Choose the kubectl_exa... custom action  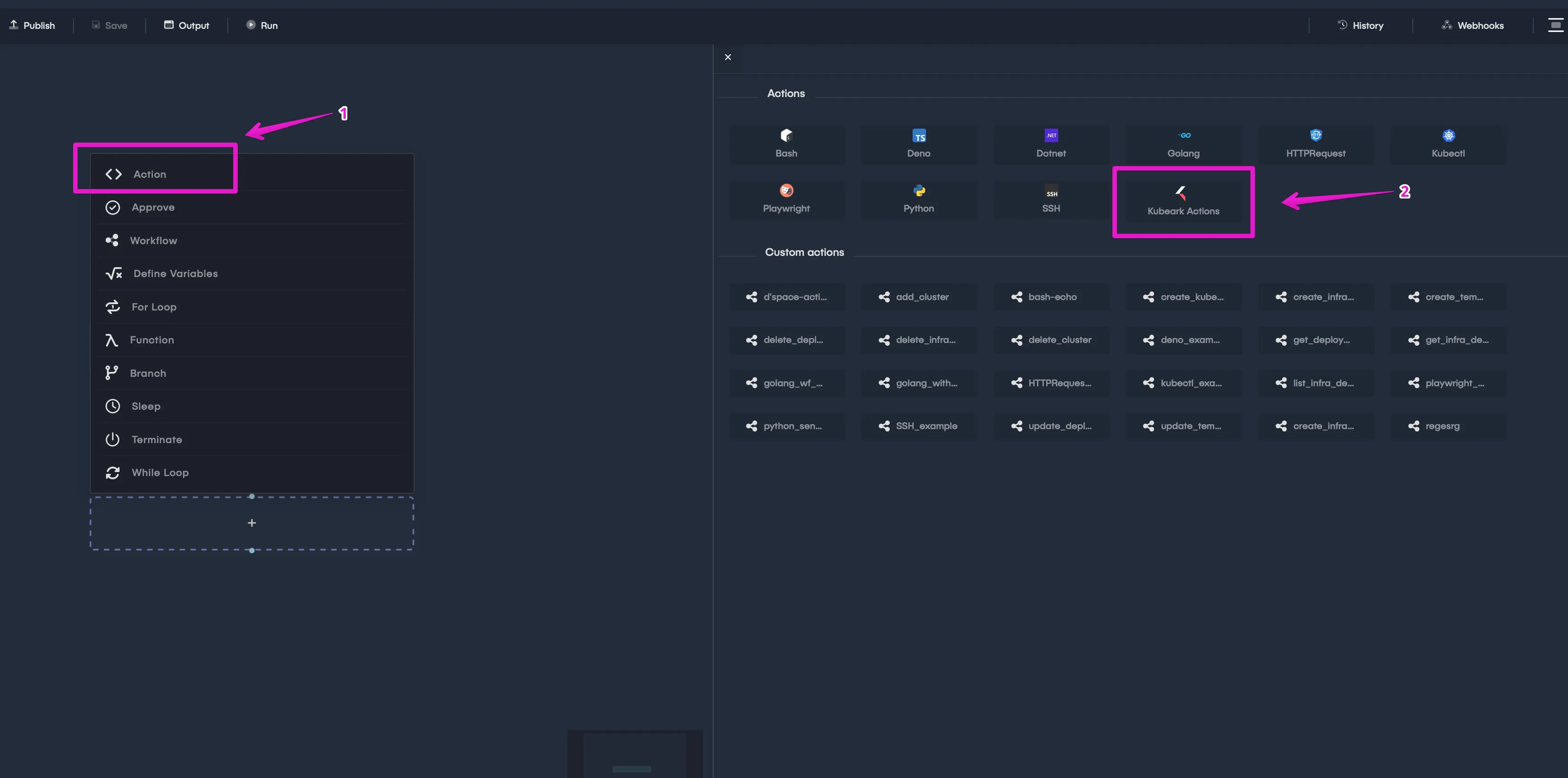[x=1183, y=383]
